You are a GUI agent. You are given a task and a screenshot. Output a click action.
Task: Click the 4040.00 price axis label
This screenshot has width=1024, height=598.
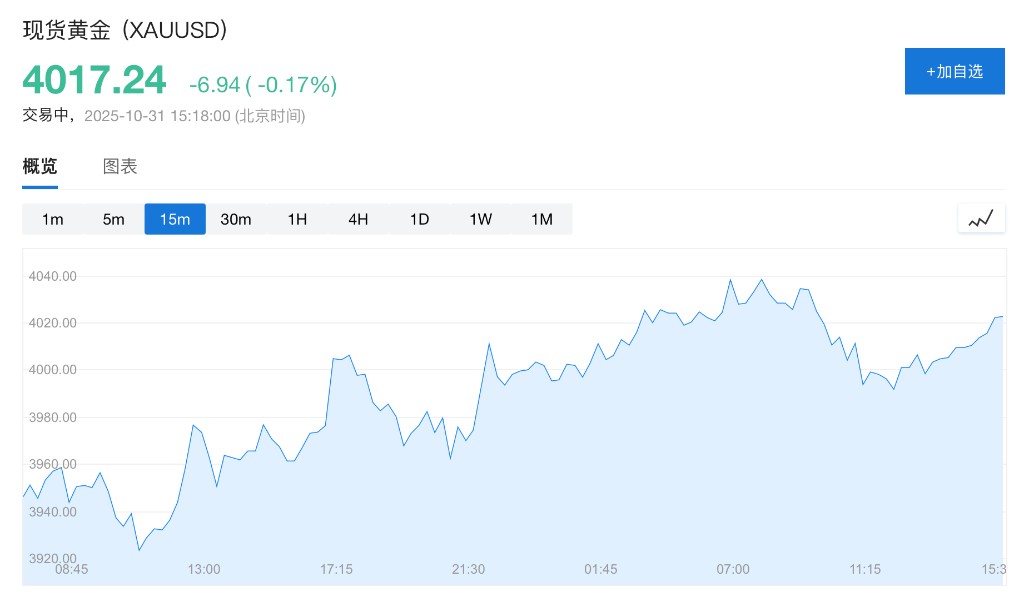[x=54, y=276]
